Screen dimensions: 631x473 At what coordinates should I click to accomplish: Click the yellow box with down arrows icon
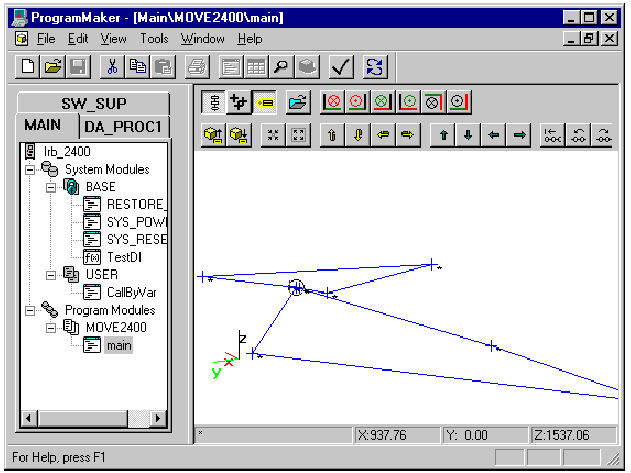[239, 135]
